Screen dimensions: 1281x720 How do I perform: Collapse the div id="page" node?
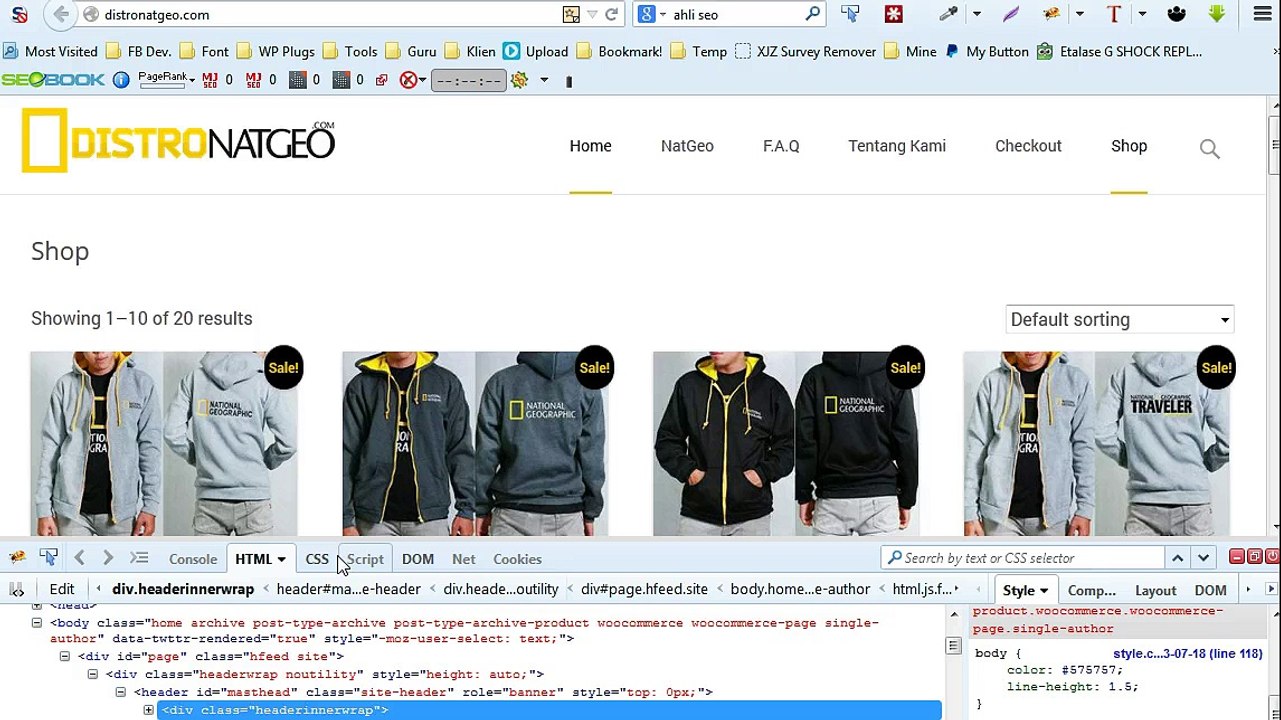click(65, 656)
